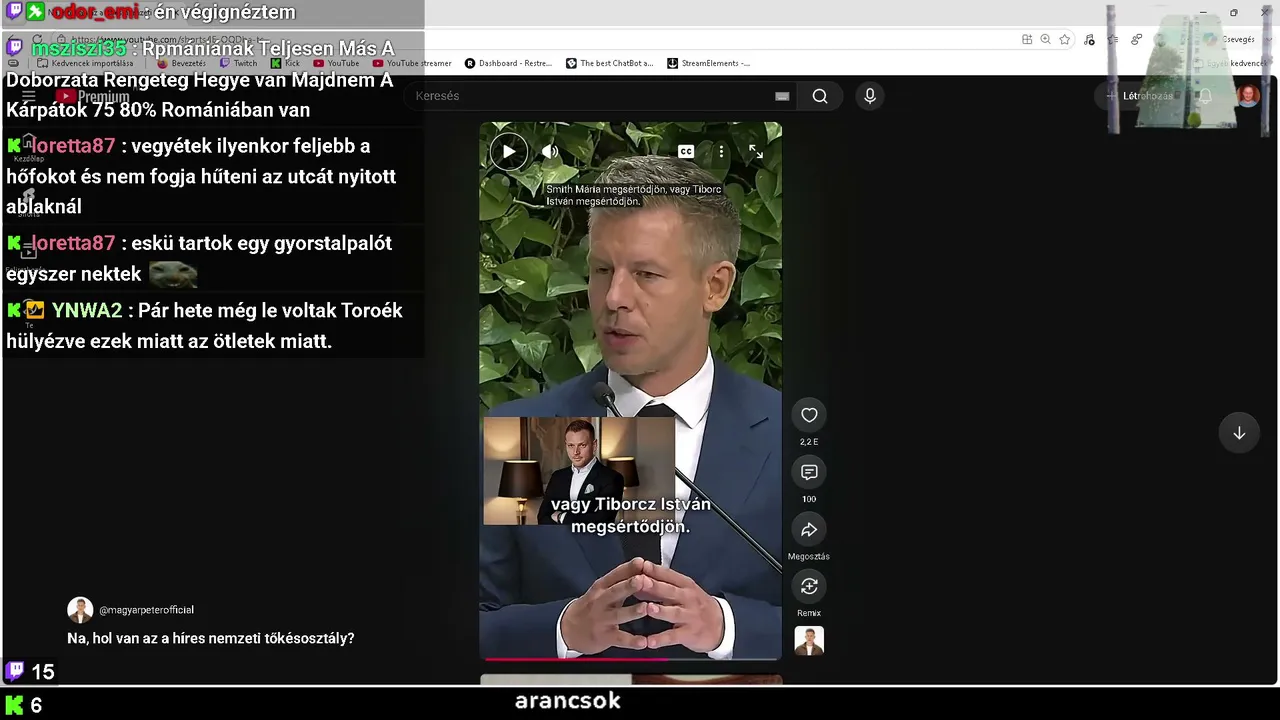
Task: Click the YNWA2 chat username
Action: (87, 311)
